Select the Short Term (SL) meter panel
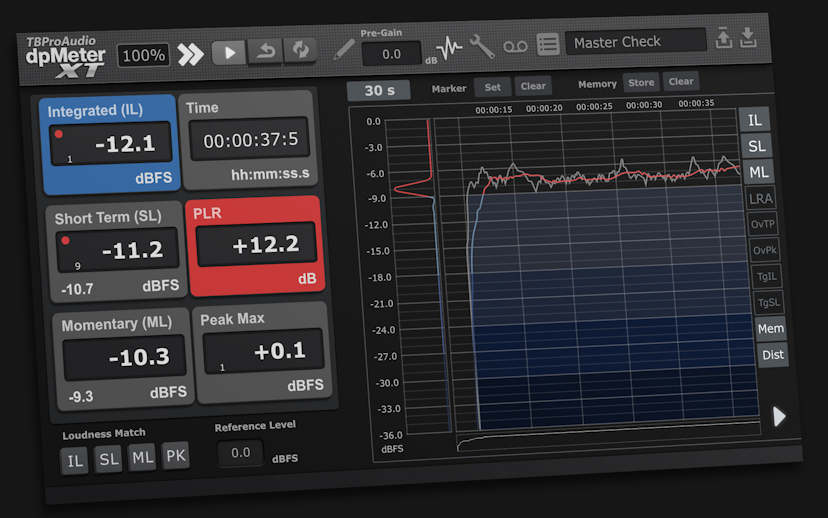828x518 pixels. click(x=116, y=252)
